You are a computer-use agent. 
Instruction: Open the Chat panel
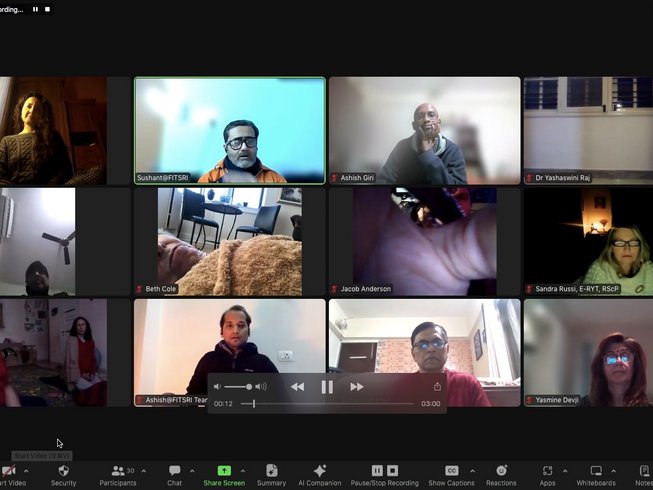174,475
